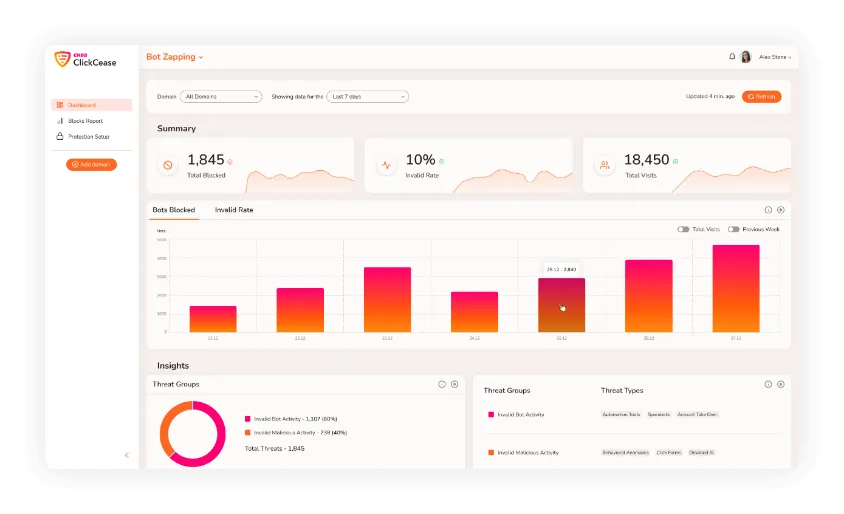Open the All Domains dropdown
Screen dimensions: 844x514
pyautogui.click(x=221, y=96)
